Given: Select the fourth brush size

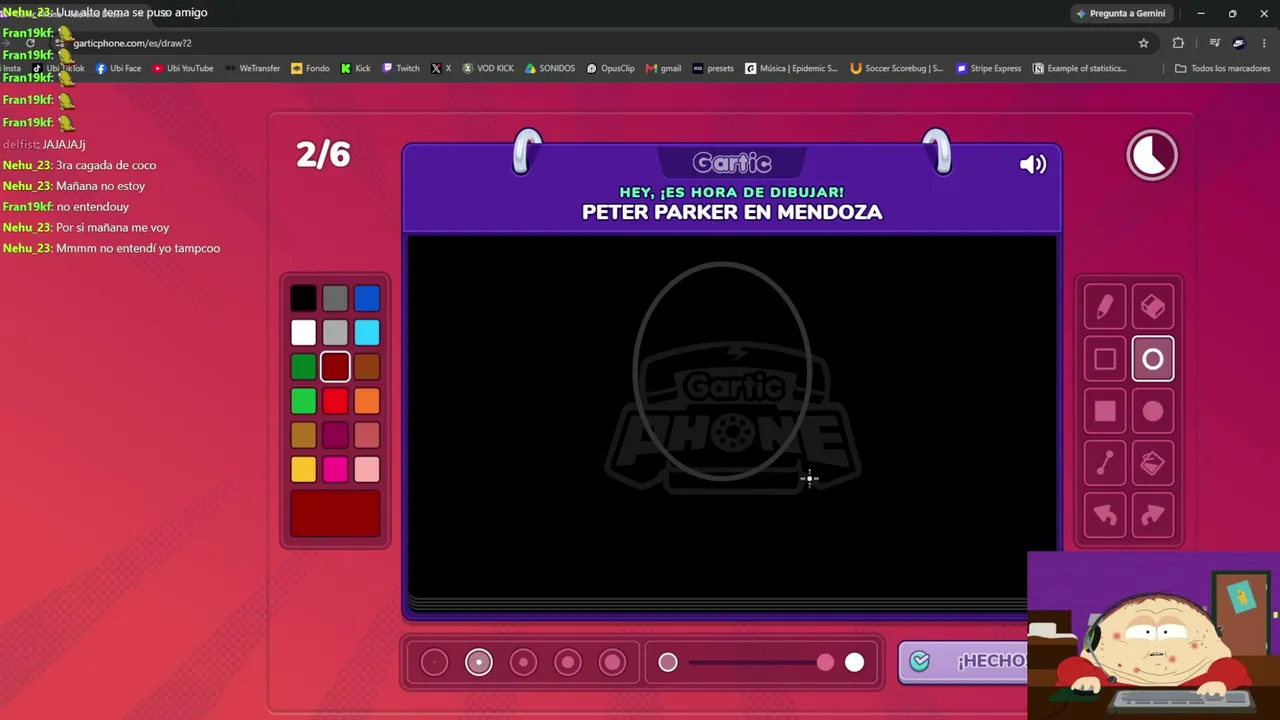Looking at the screenshot, I should (x=568, y=662).
